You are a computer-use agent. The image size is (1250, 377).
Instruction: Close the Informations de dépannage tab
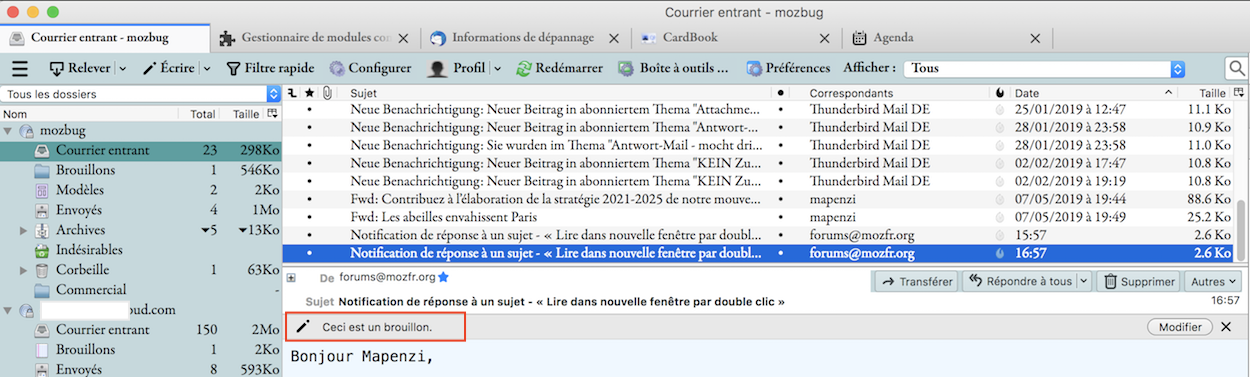pyautogui.click(x=614, y=38)
